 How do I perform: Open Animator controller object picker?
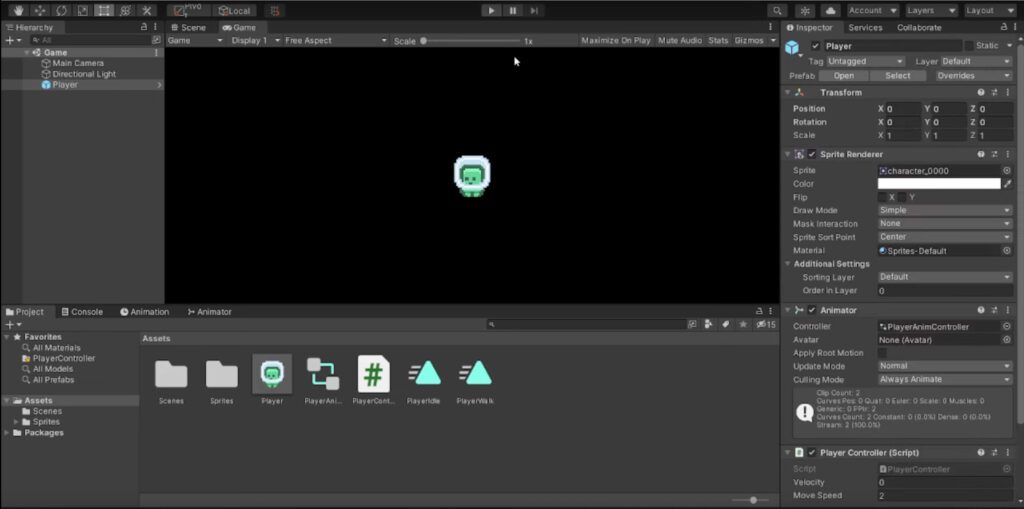pos(1006,327)
